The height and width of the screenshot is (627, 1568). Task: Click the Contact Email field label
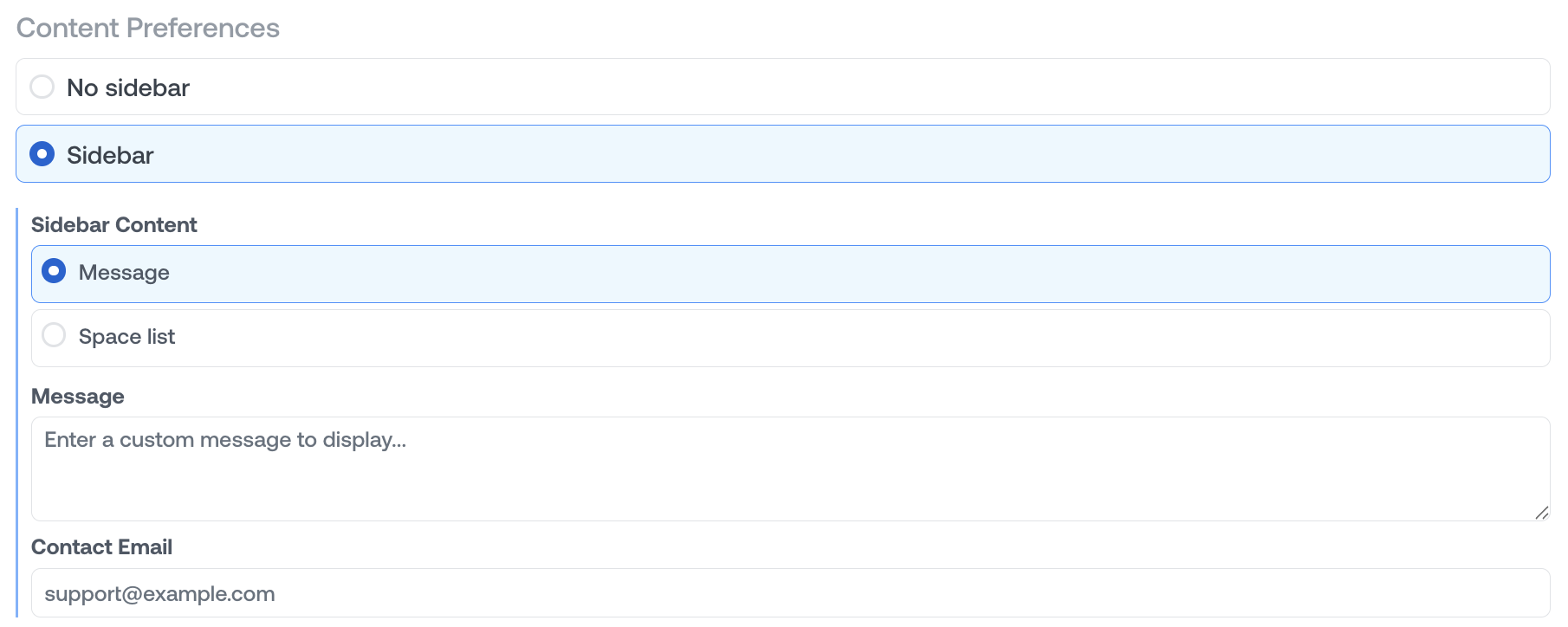pos(101,546)
